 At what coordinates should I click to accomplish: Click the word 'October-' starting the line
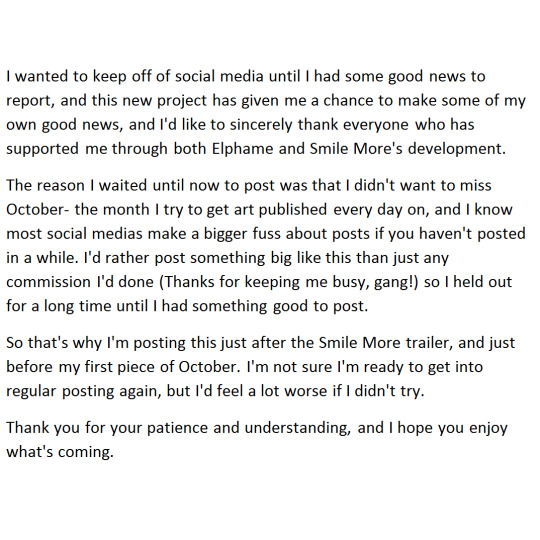[38, 209]
